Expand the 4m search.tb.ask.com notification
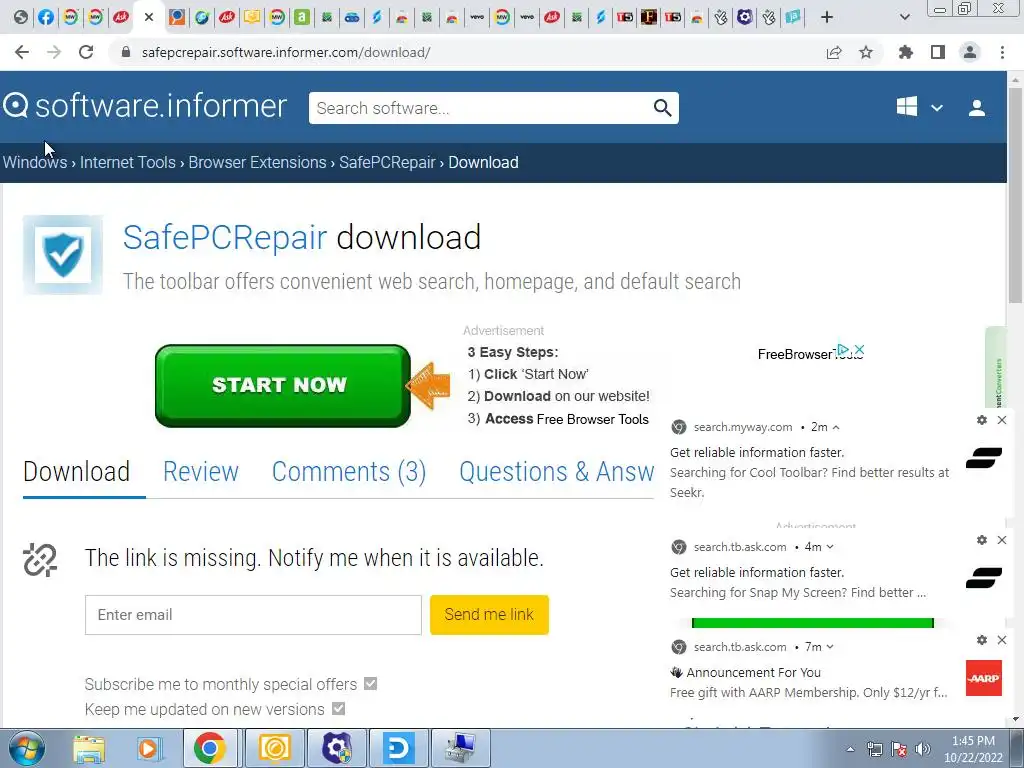 click(x=830, y=547)
